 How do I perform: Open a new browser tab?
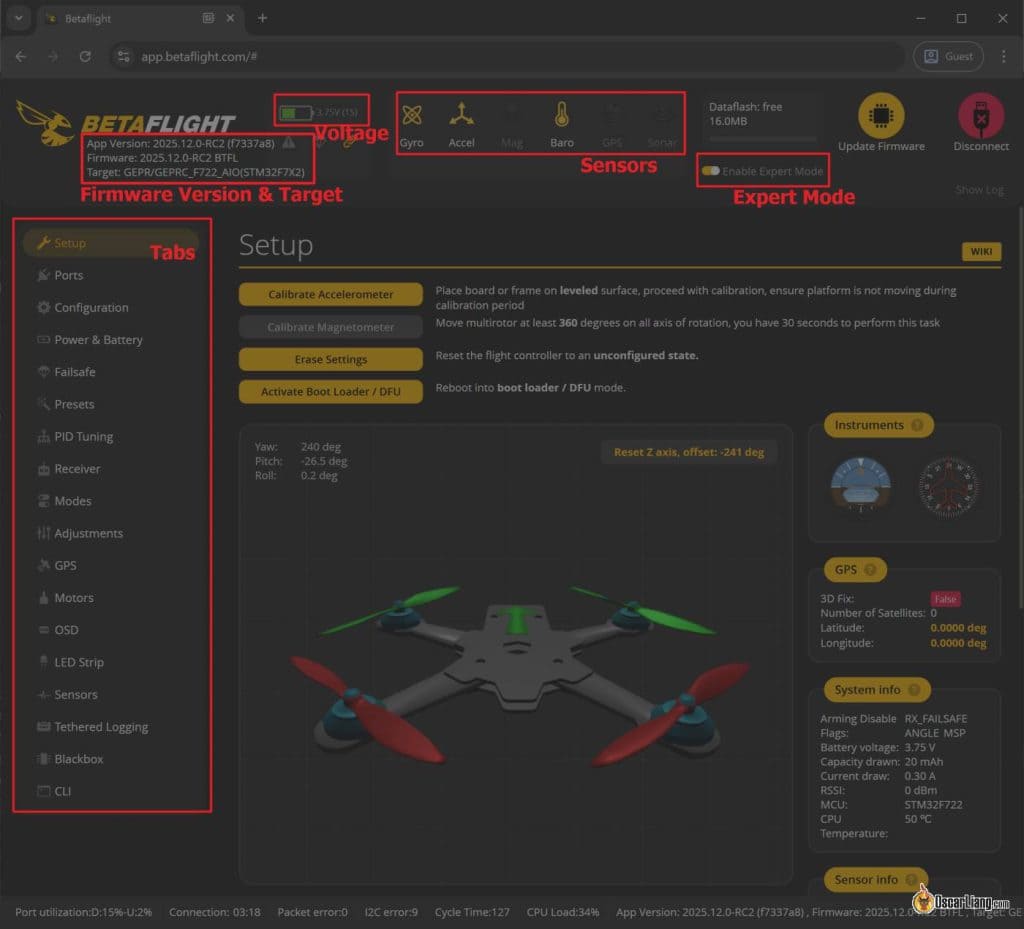point(263,18)
